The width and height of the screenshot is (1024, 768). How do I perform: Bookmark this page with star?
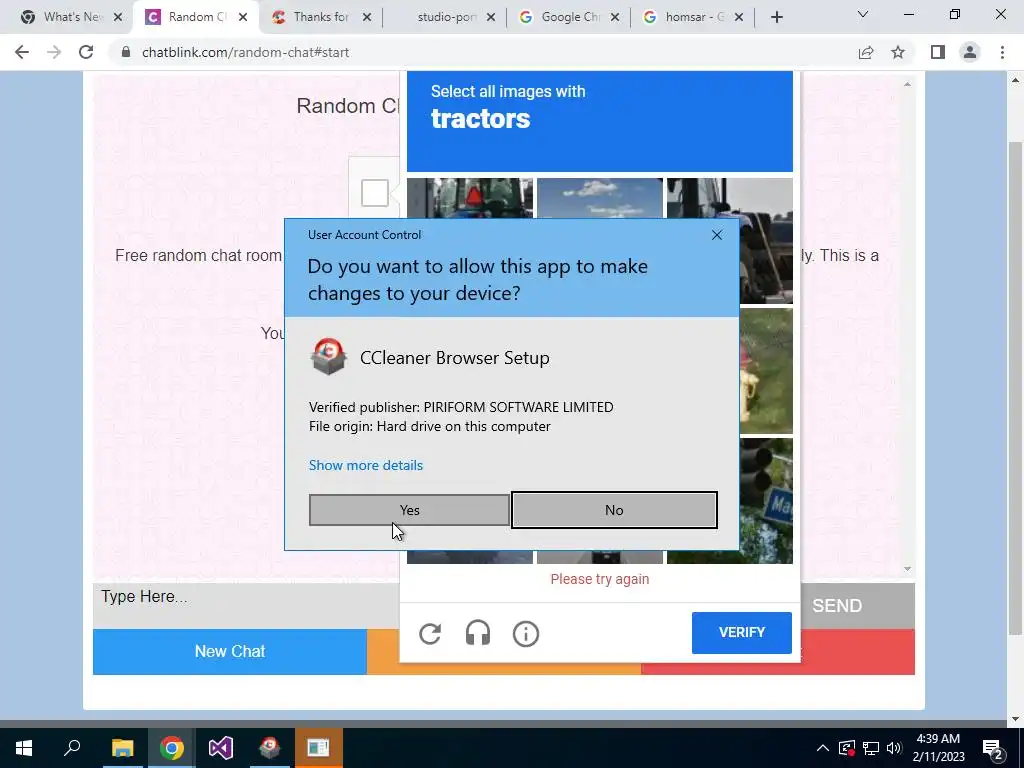click(898, 52)
